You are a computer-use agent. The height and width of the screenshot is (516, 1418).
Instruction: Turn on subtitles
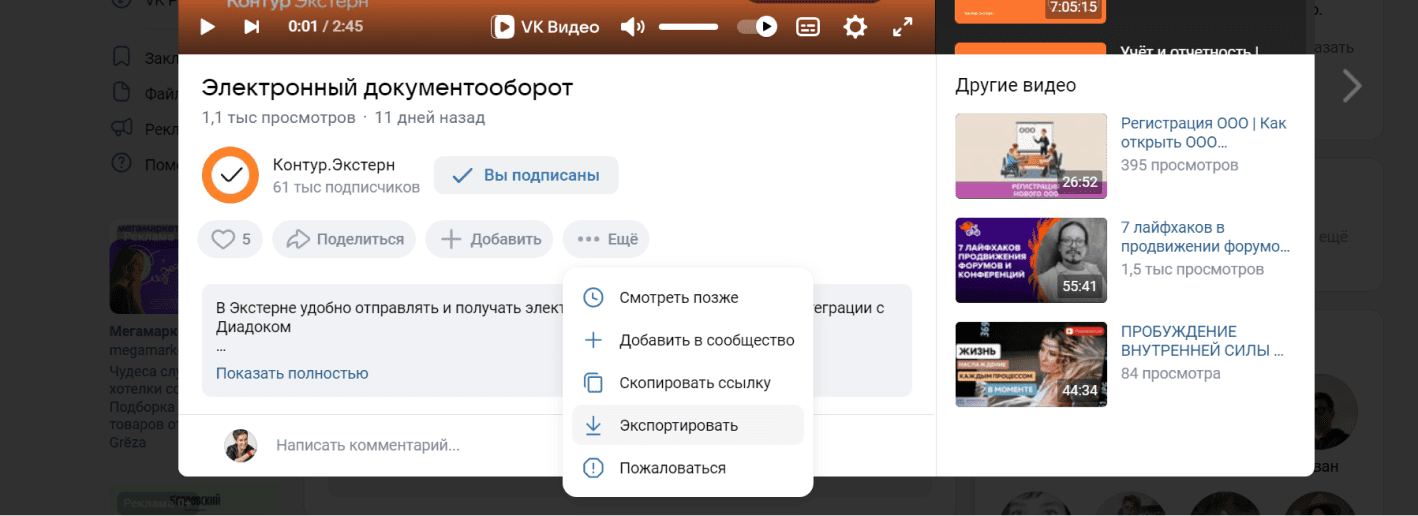808,27
